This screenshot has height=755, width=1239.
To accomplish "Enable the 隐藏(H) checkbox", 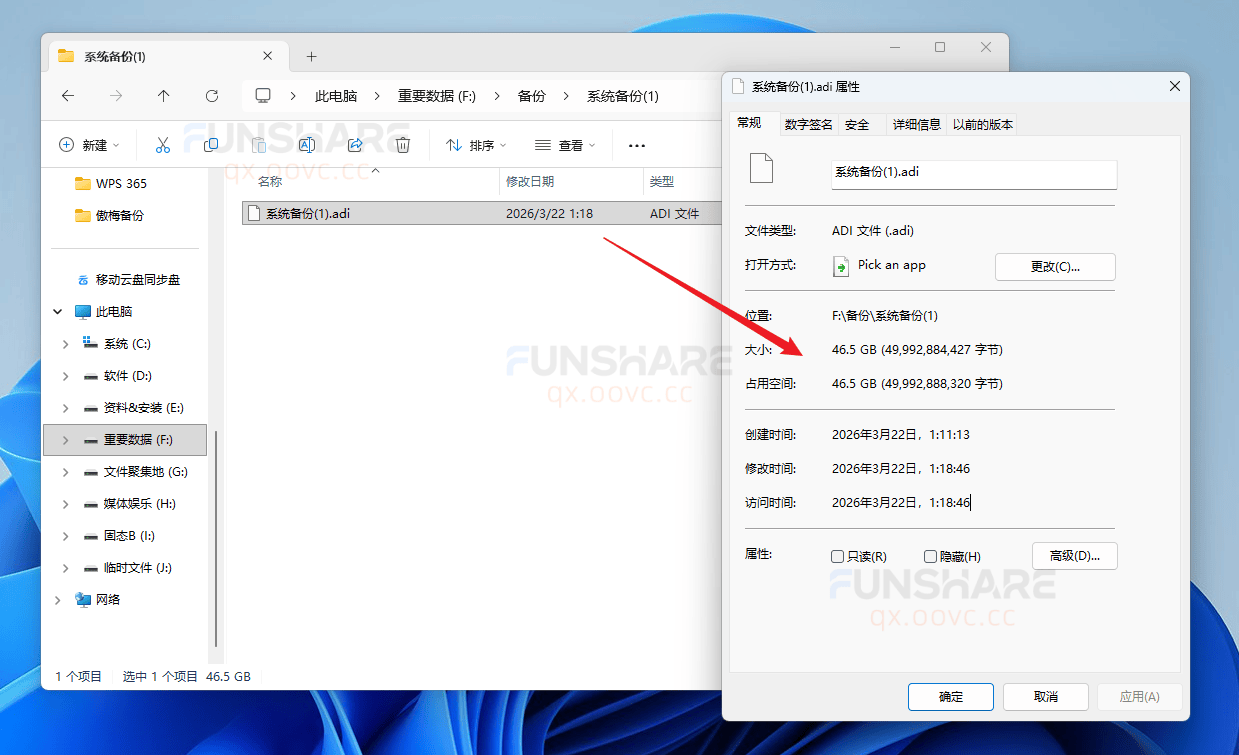I will point(930,556).
